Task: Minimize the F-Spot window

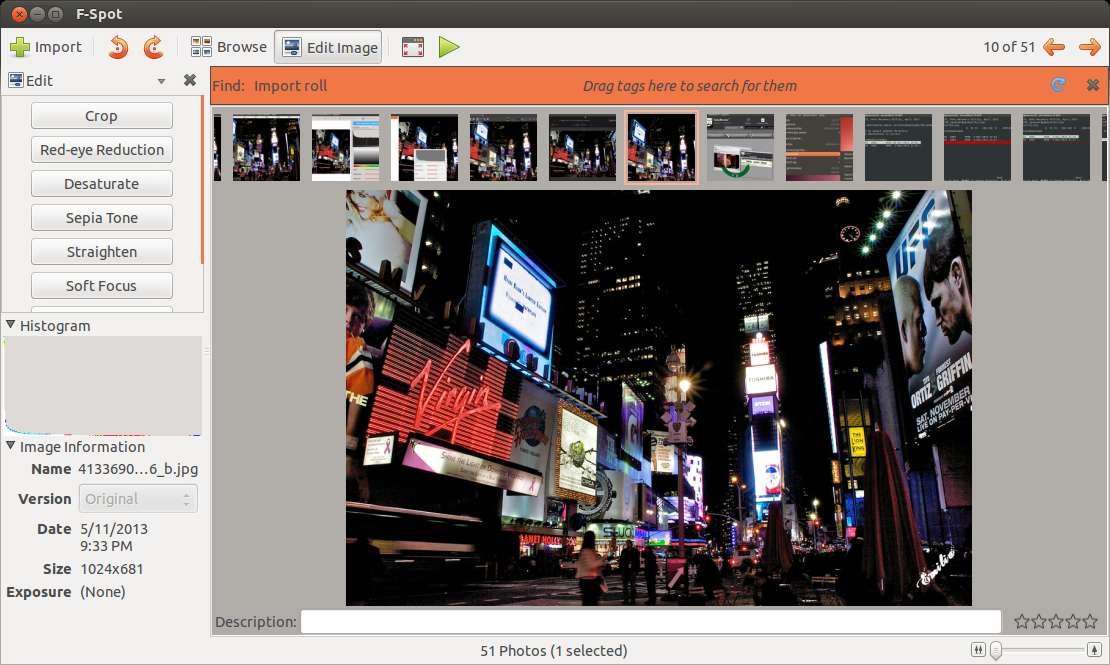Action: 37,13
